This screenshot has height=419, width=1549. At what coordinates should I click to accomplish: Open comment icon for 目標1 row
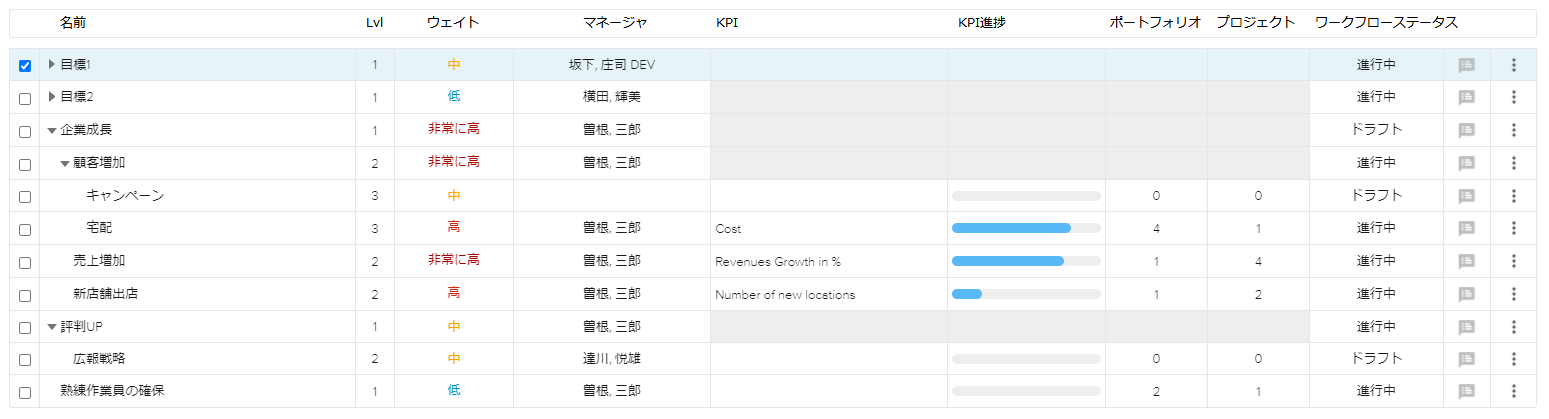click(1466, 65)
